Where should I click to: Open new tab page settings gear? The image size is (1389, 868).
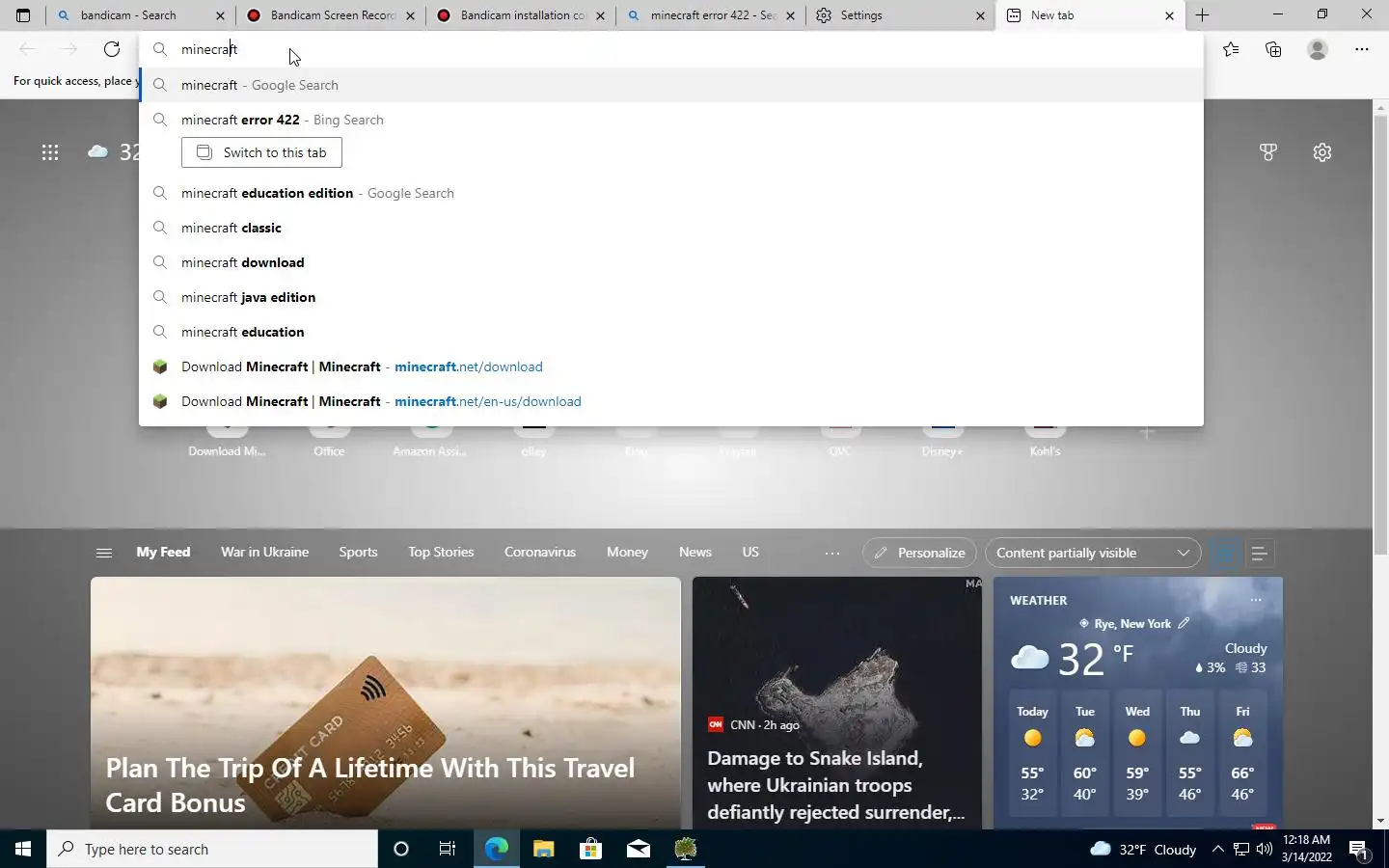[x=1322, y=152]
